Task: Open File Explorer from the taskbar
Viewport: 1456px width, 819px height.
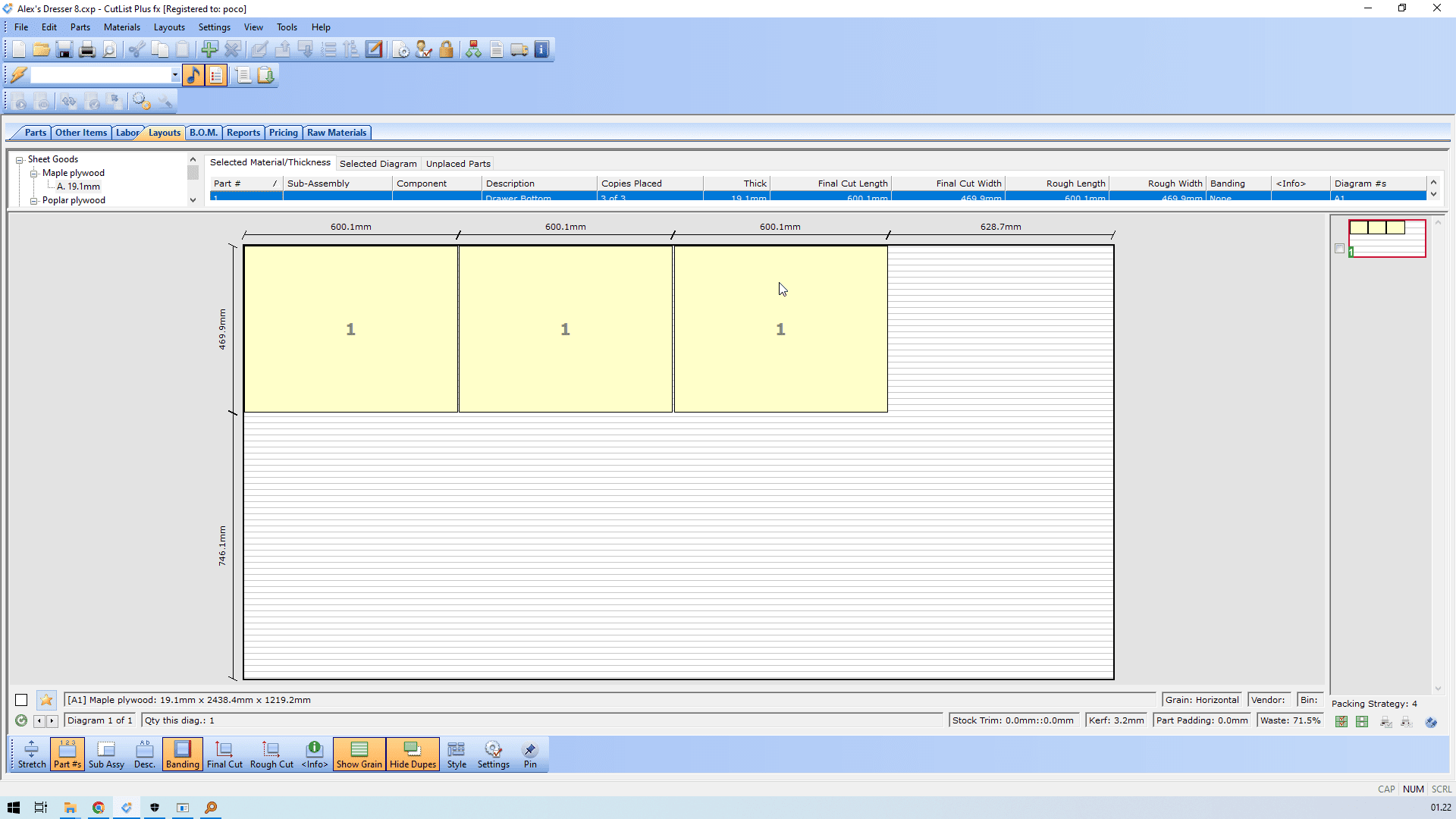Action: pos(70,808)
